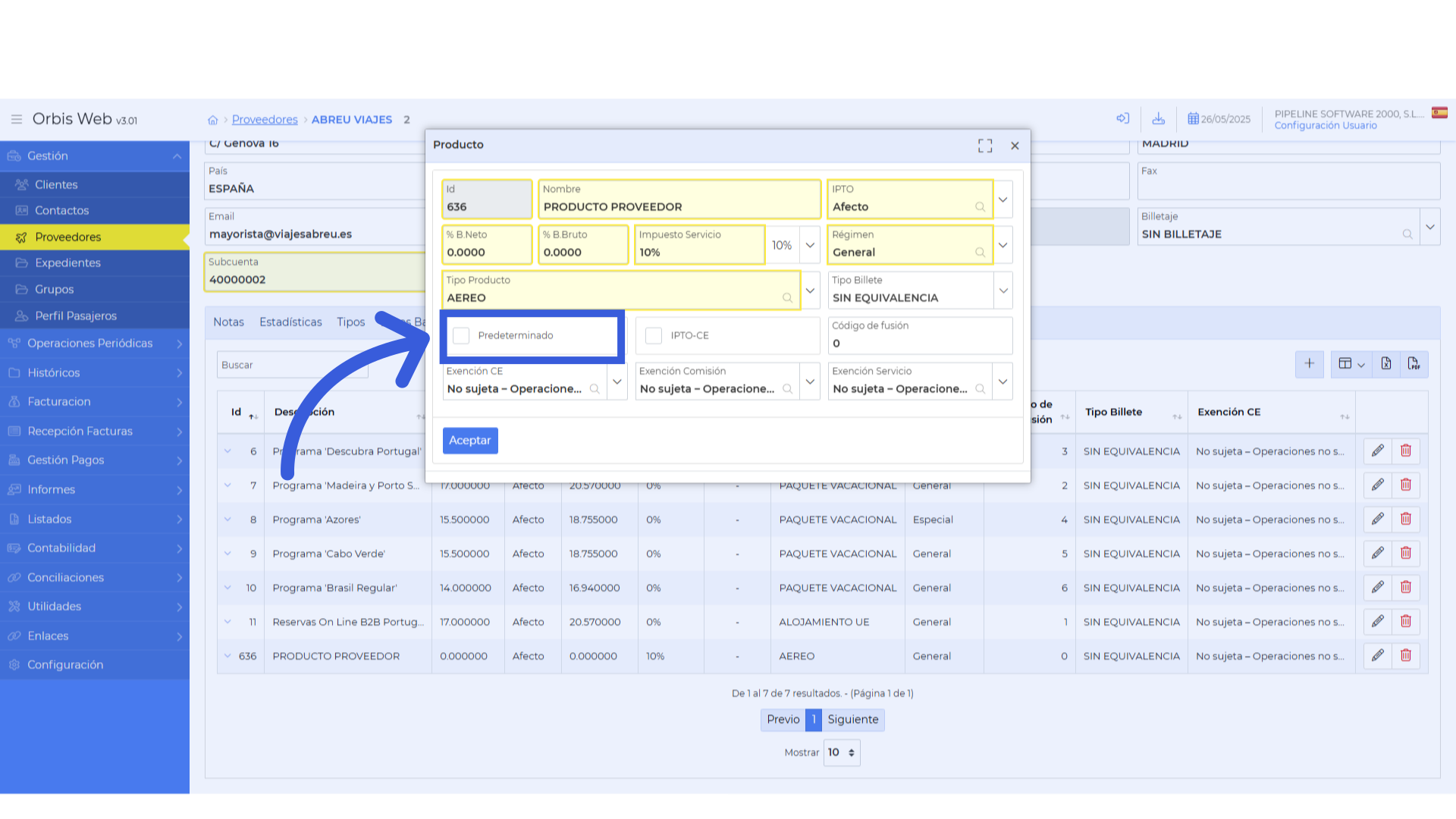Open Configuración in the sidebar

95,664
